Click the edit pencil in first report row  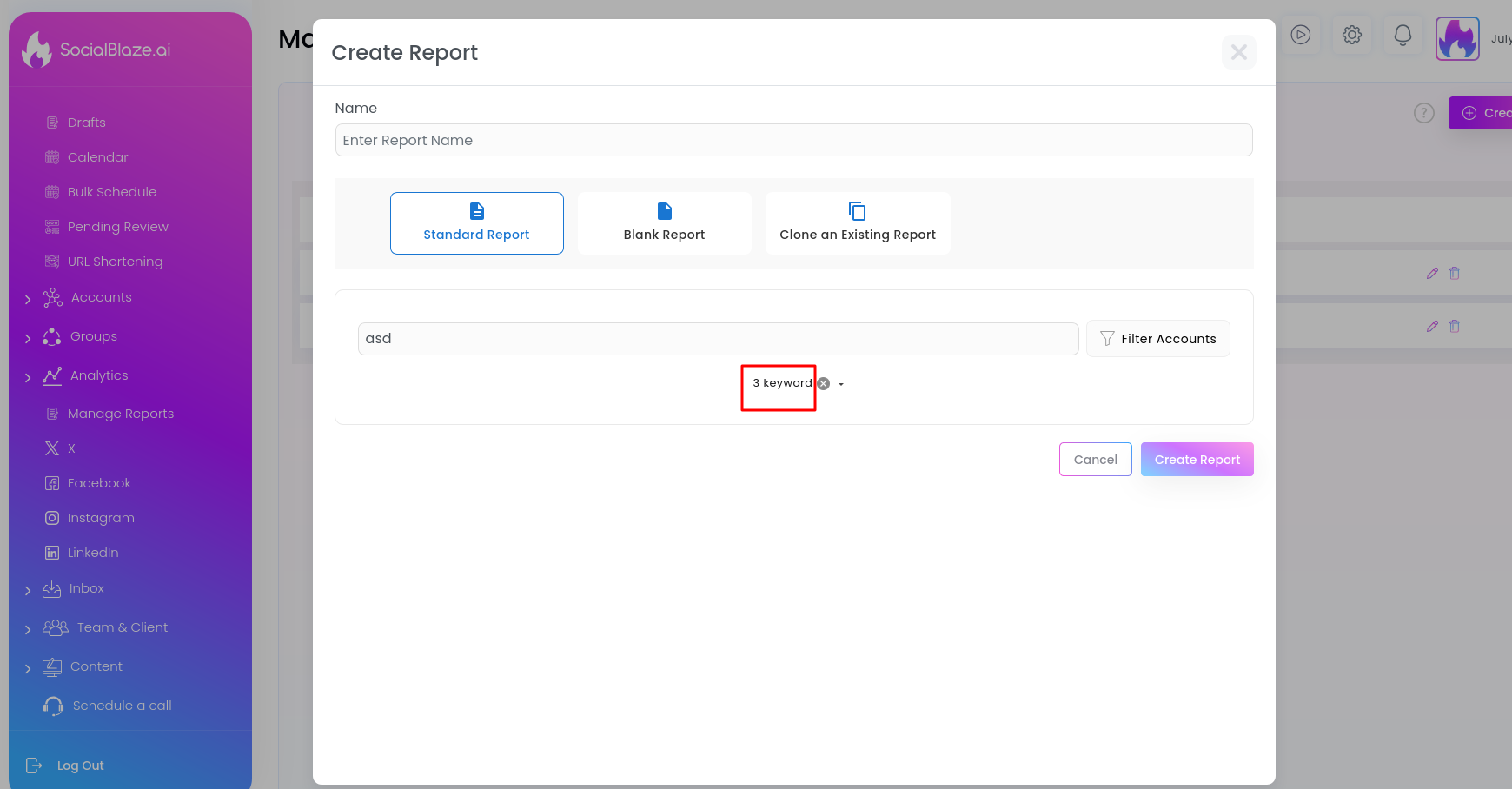coord(1432,273)
